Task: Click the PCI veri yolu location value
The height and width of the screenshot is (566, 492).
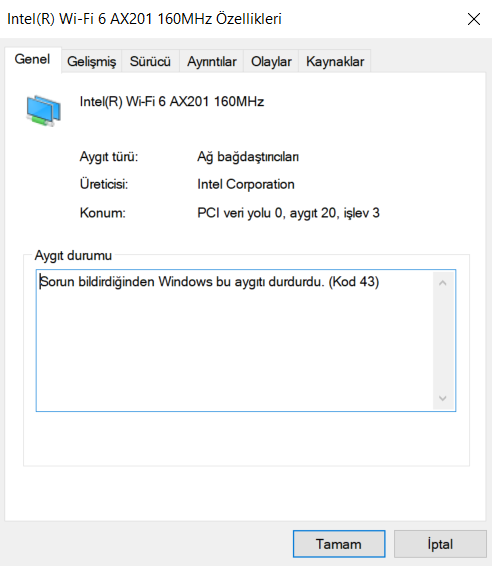Action: coord(288,213)
